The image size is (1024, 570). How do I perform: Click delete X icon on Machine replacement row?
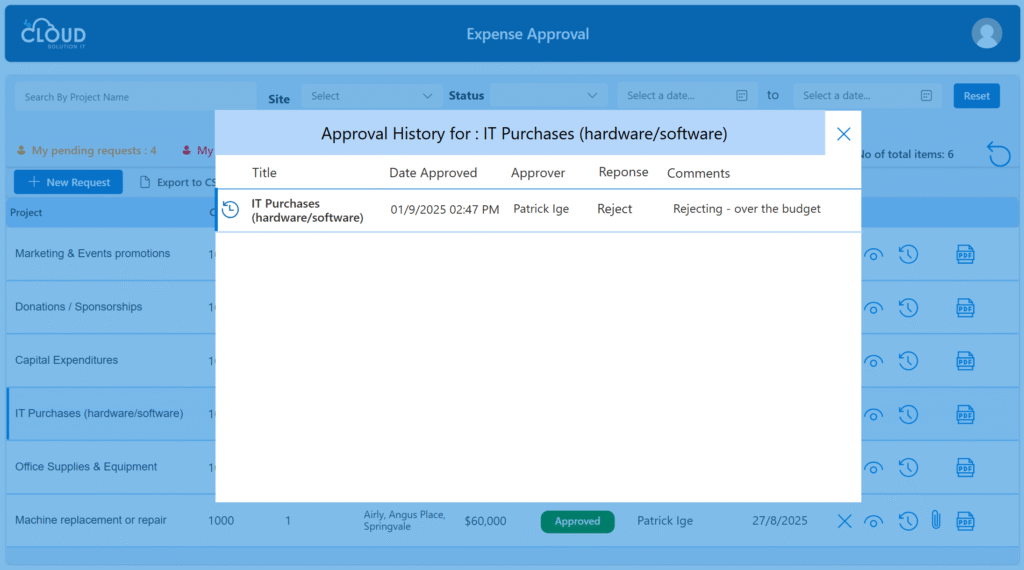coord(844,521)
